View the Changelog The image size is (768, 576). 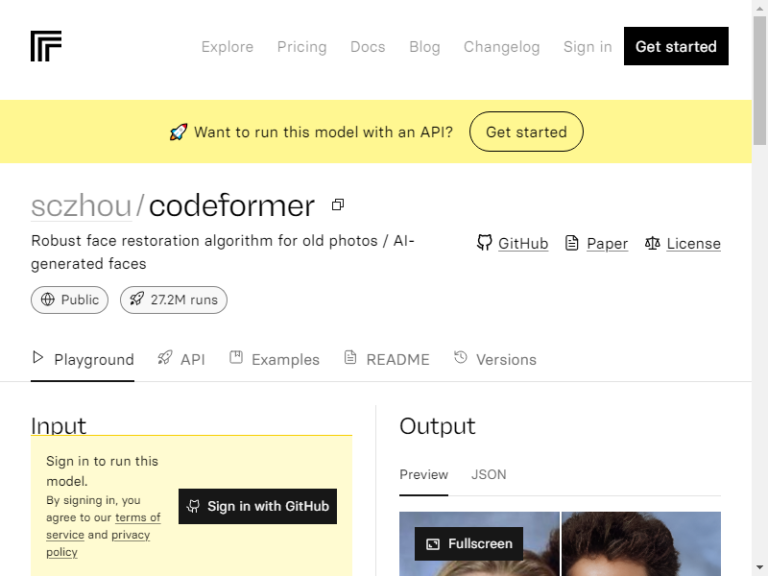coord(502,47)
